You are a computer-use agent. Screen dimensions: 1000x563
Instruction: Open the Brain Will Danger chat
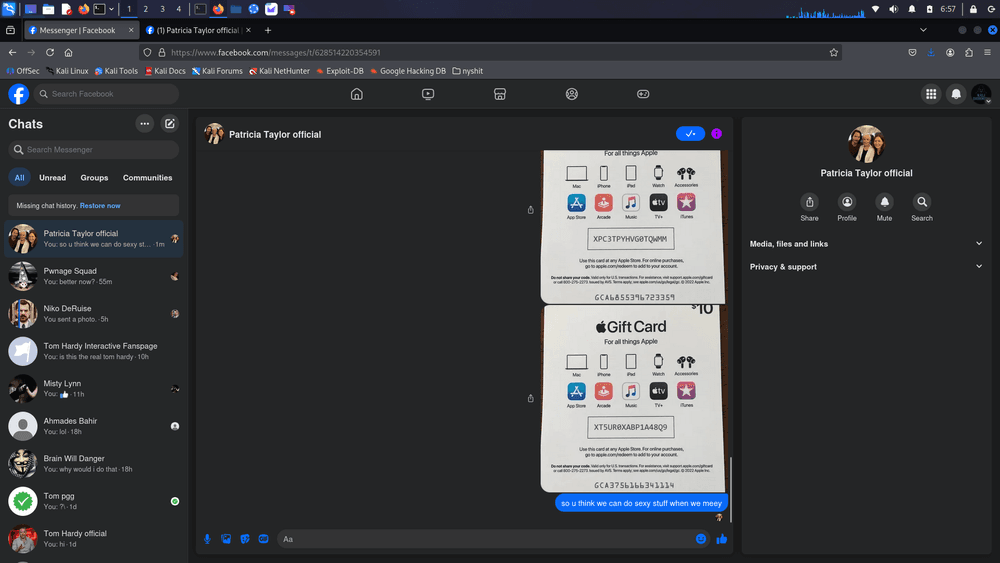point(94,464)
